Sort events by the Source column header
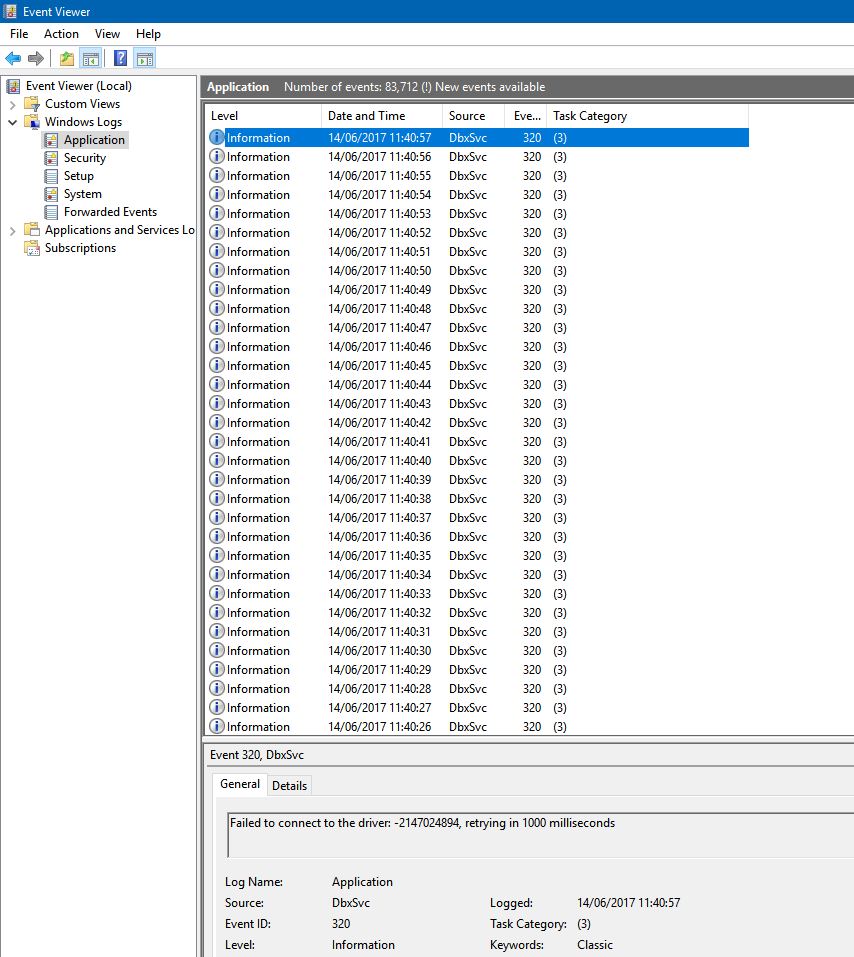The image size is (854, 957). (x=467, y=116)
